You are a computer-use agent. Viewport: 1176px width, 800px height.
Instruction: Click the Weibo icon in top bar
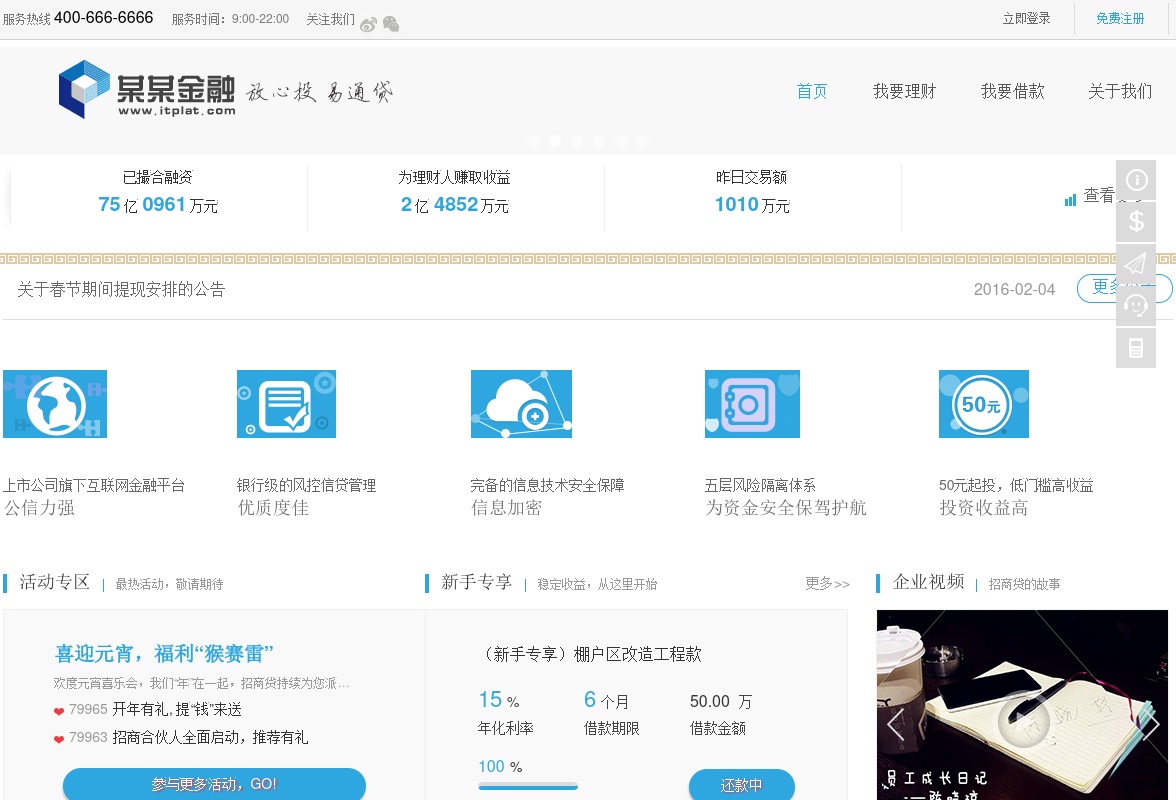pyautogui.click(x=368, y=24)
